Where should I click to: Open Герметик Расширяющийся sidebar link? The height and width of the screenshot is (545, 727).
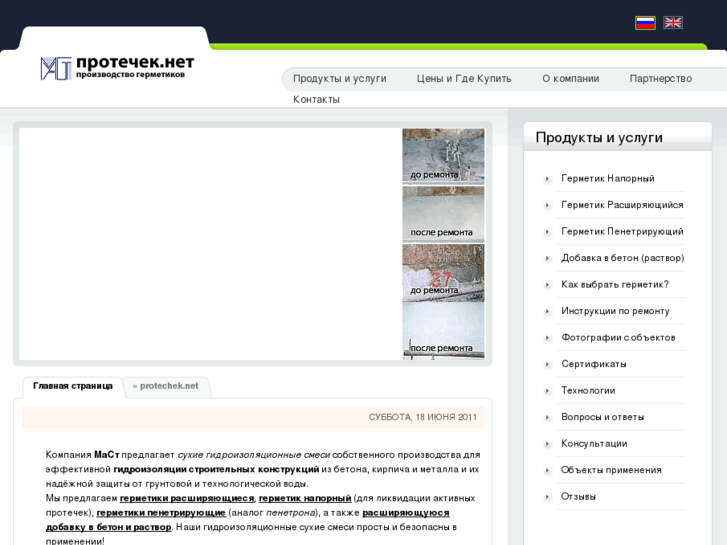coord(622,205)
